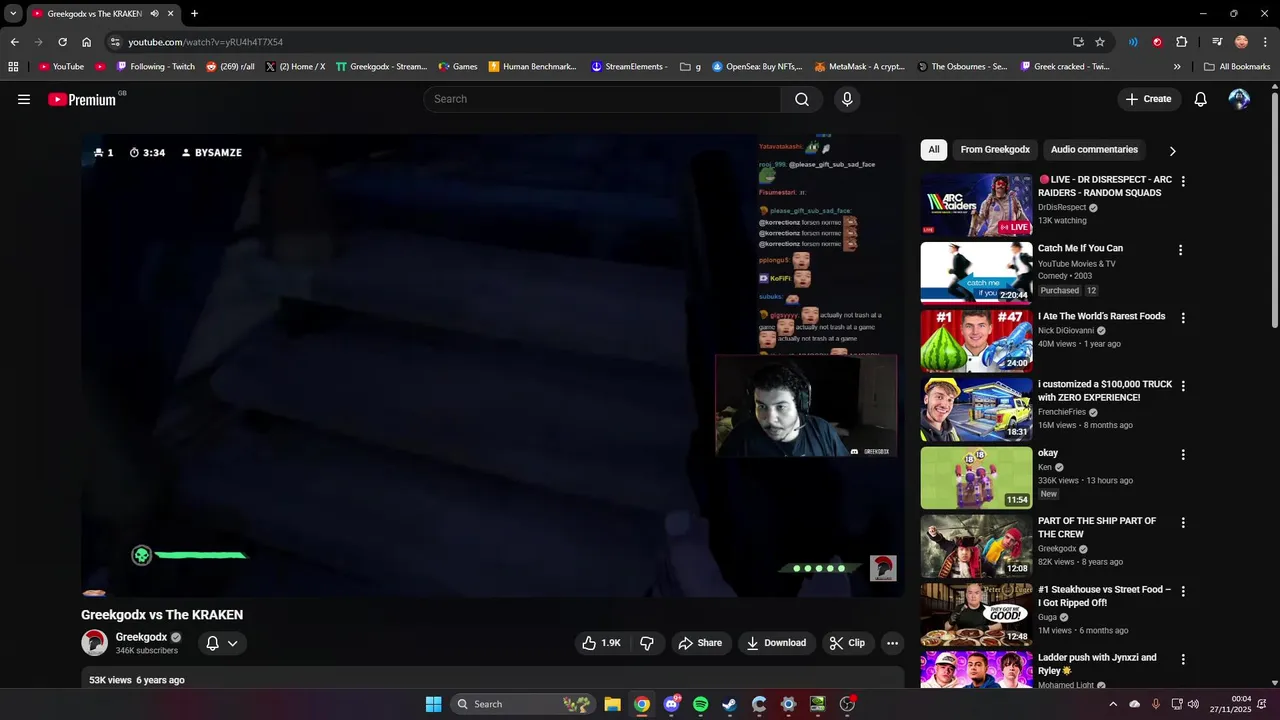Show hidden system tray icons chevron
Viewport: 1280px width, 720px height.
(1112, 704)
